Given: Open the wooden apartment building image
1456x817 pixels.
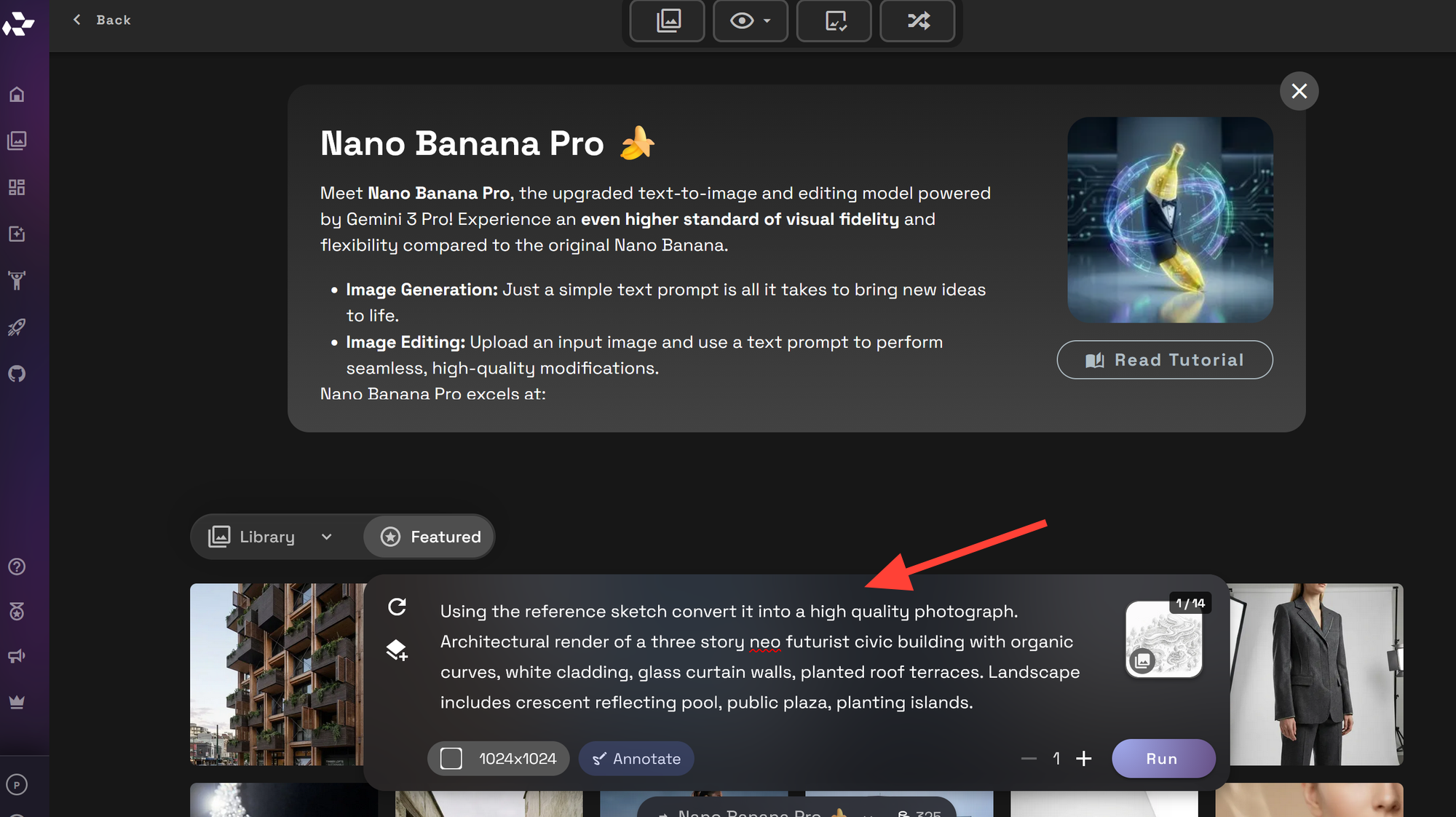Looking at the screenshot, I should click(x=277, y=674).
